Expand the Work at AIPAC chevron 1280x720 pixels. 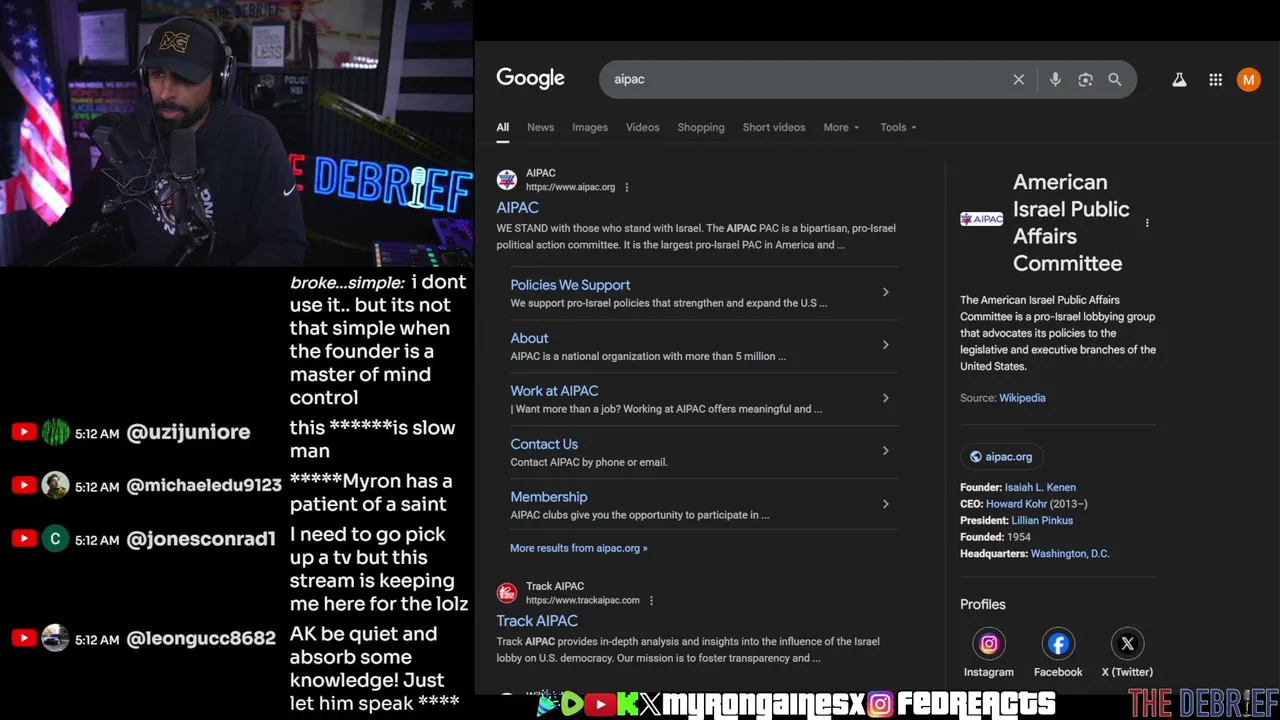tap(885, 398)
